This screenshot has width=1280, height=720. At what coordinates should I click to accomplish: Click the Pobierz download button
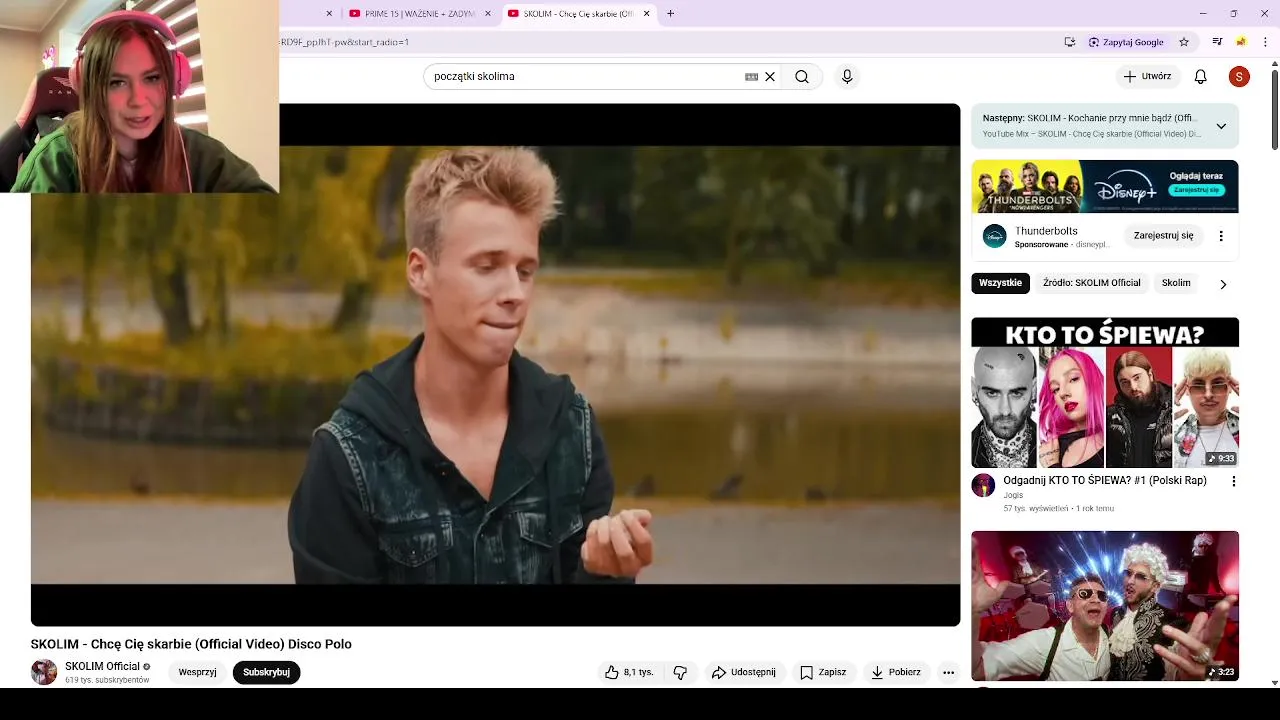(x=895, y=672)
